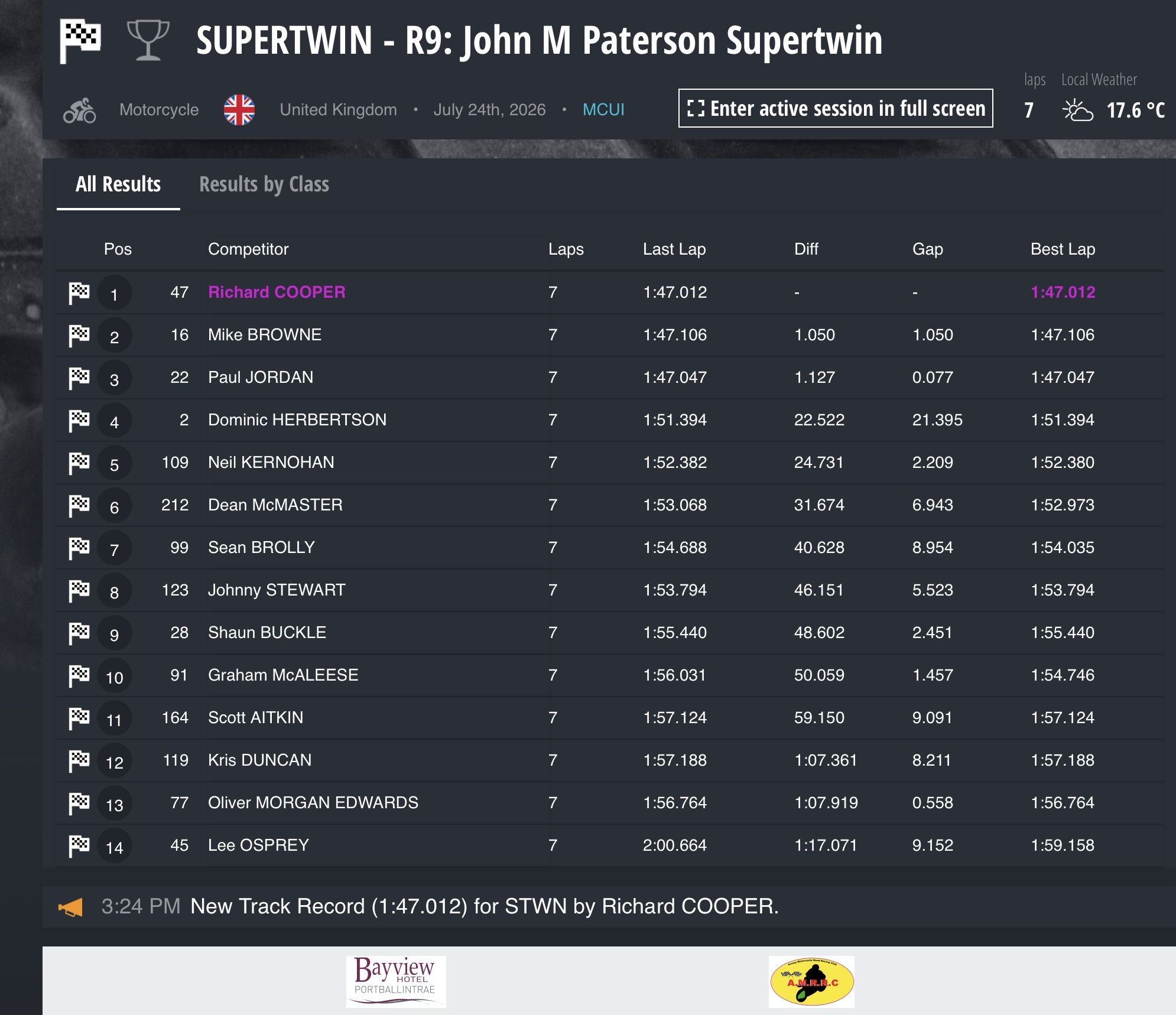This screenshot has height=1015, width=1176.
Task: Click the Pos column header
Action: (x=118, y=249)
